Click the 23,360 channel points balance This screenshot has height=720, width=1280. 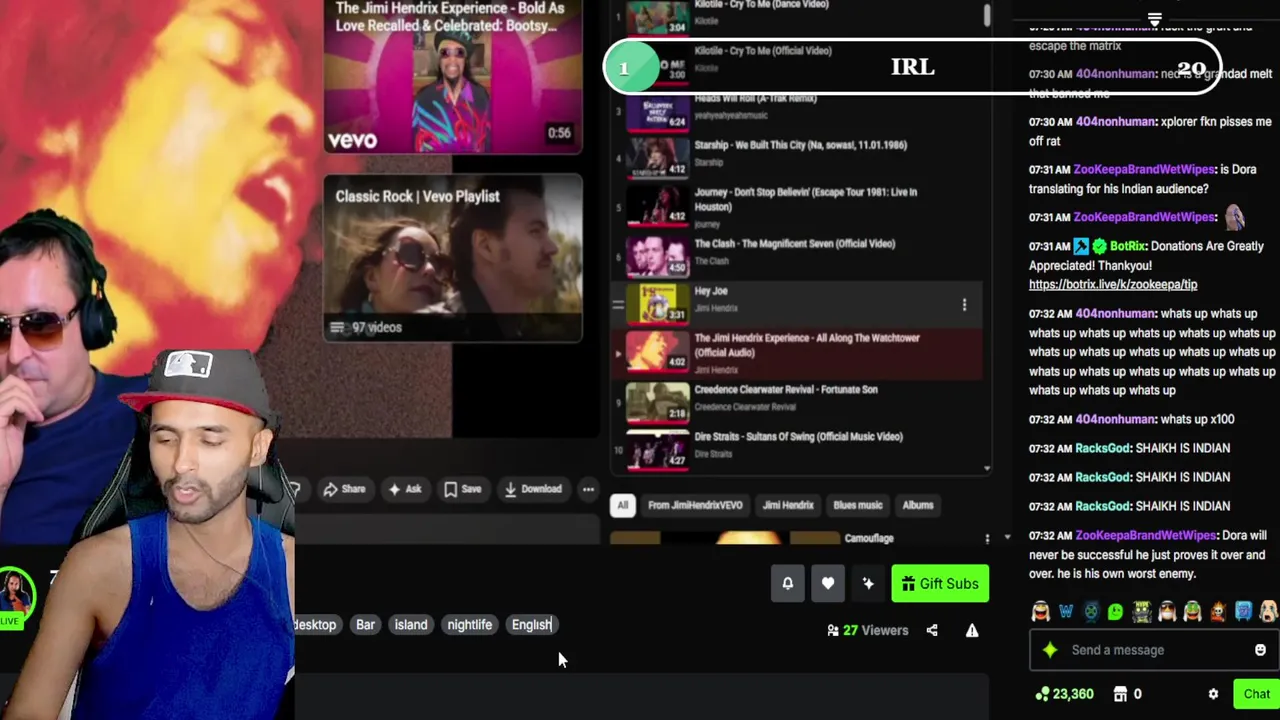point(1064,694)
